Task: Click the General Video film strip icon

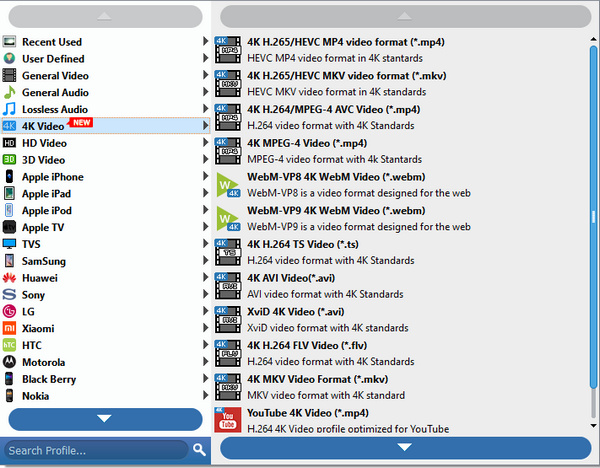Action: click(x=9, y=75)
